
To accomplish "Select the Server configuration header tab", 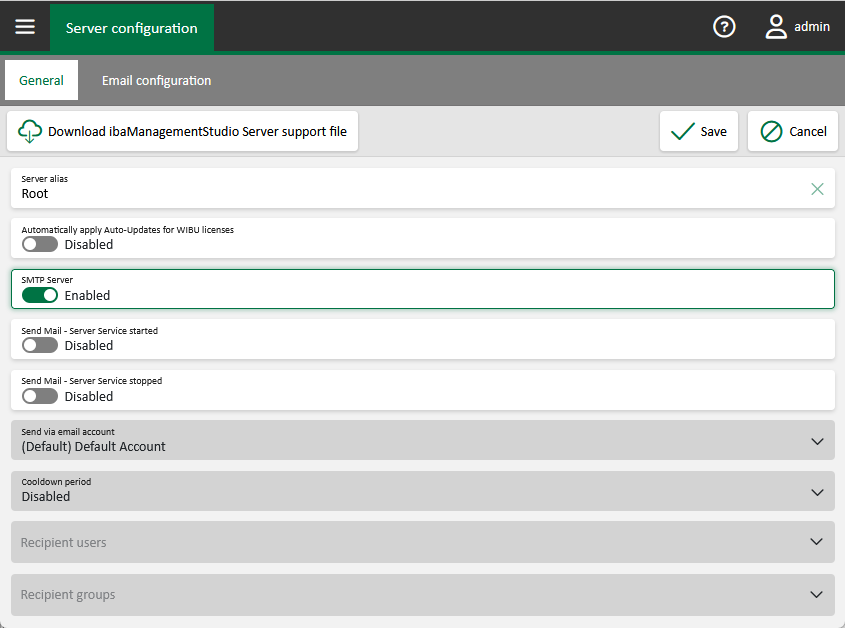I will coord(131,28).
